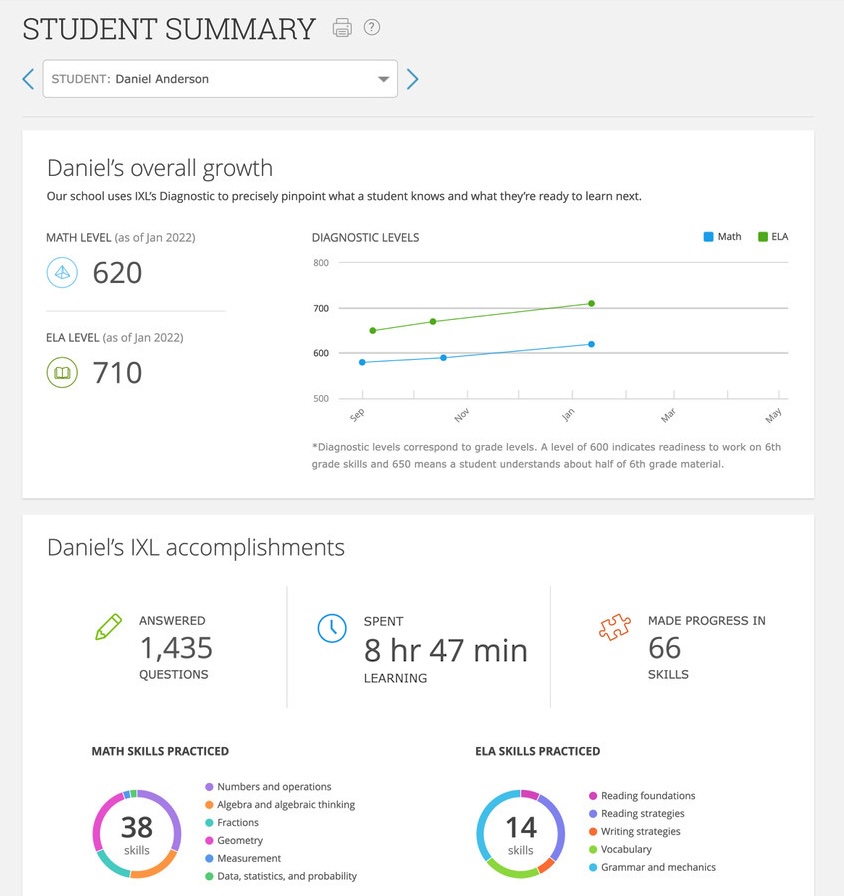This screenshot has width=844, height=896.
Task: Click the 1,435 questions answered value
Action: coord(176,648)
